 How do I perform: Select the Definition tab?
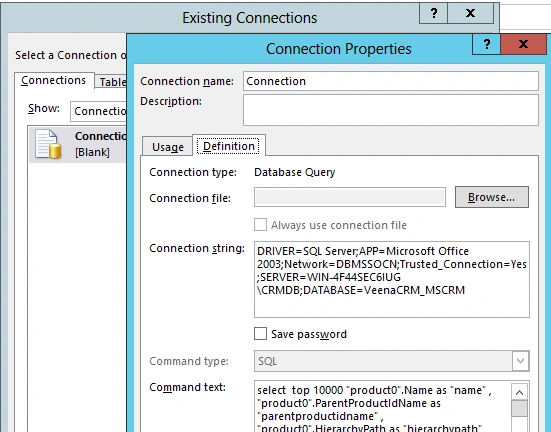[x=229, y=146]
